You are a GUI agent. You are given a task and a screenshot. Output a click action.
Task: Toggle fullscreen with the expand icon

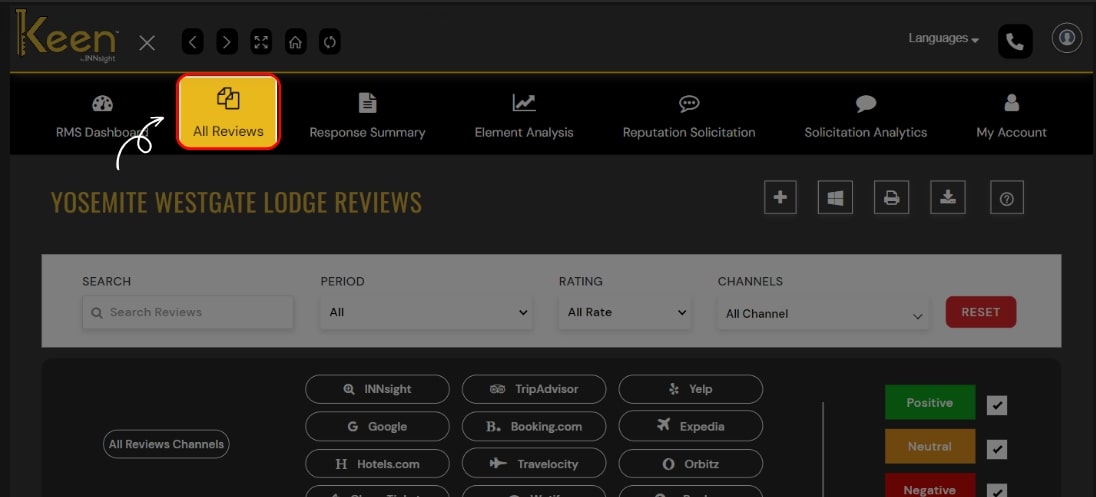click(261, 42)
